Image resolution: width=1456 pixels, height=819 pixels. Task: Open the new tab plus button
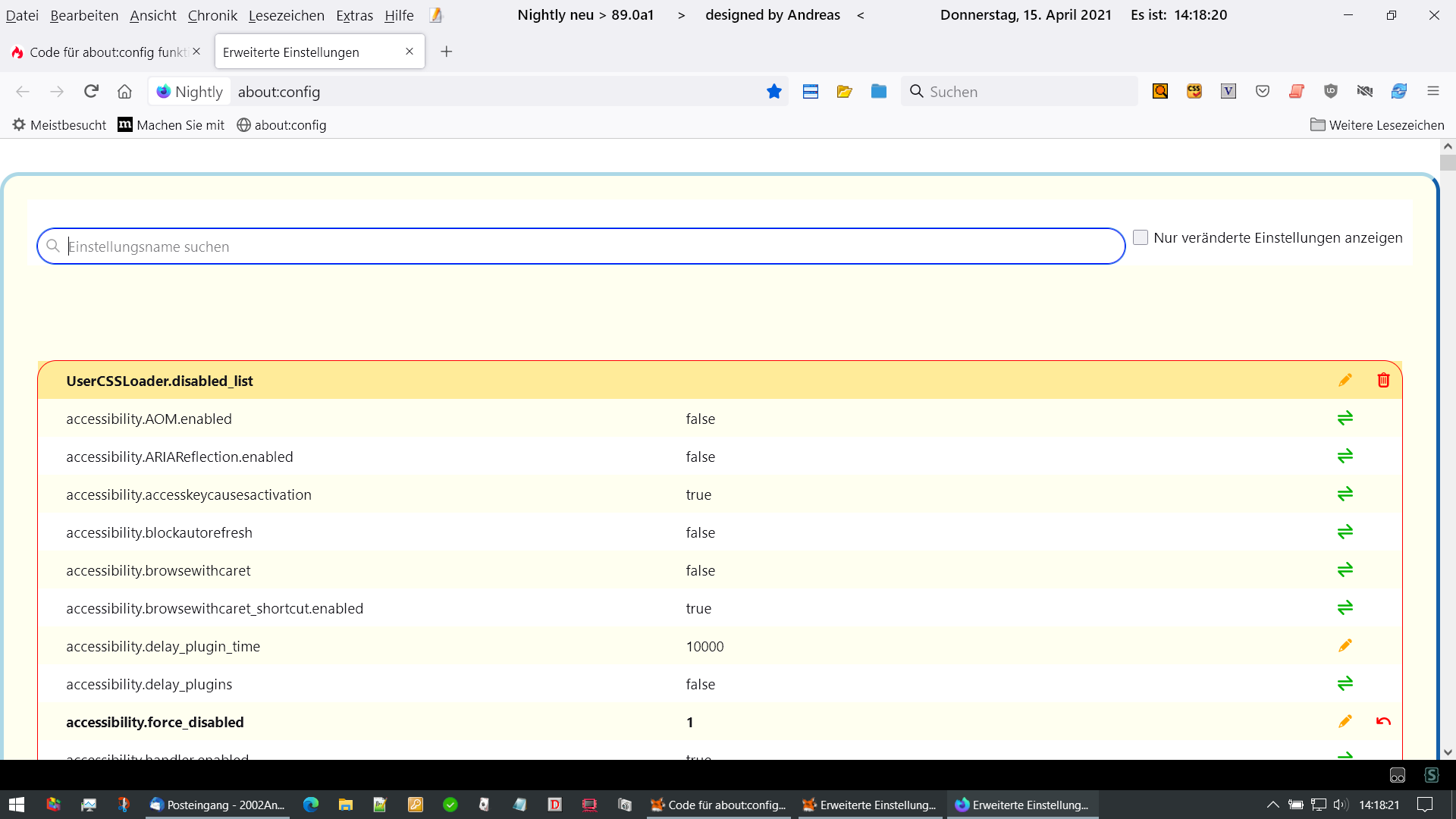(x=447, y=52)
